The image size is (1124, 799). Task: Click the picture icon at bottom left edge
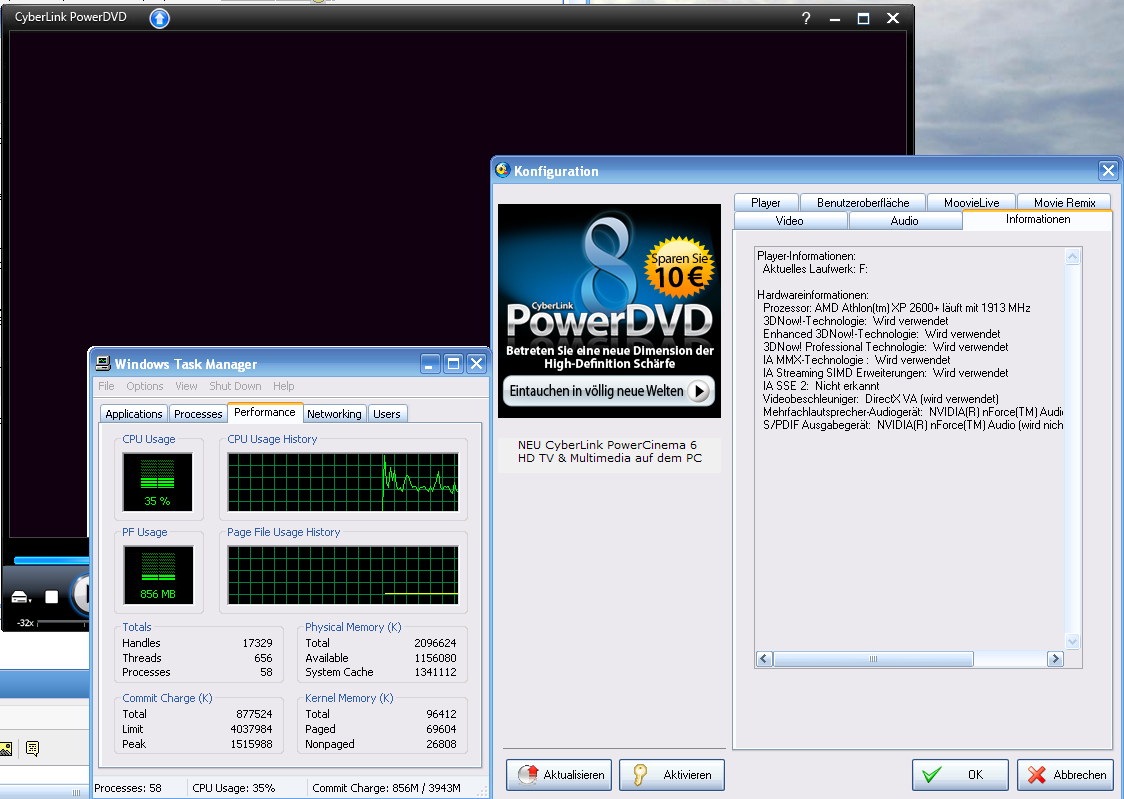[6, 749]
